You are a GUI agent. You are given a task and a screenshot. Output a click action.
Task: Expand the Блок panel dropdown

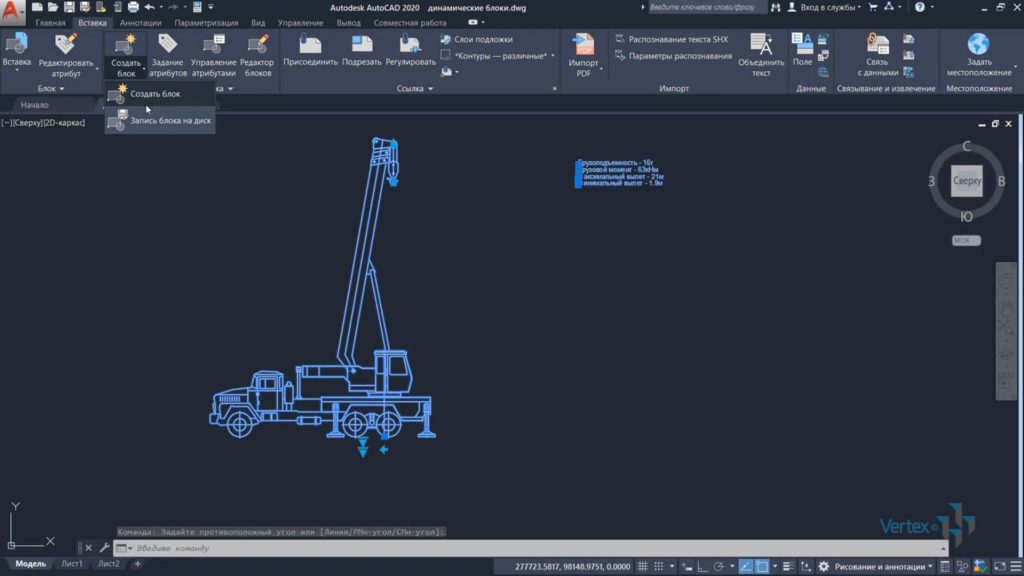51,88
